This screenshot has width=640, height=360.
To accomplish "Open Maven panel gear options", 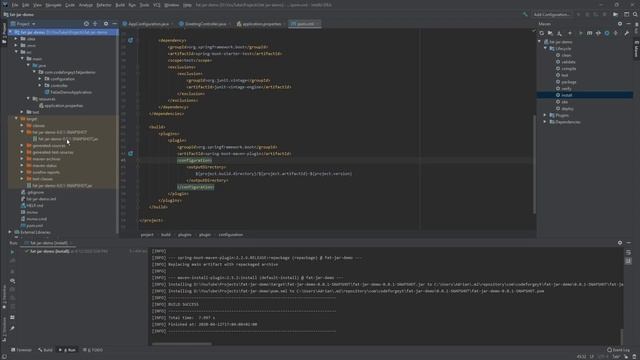I will click(x=620, y=24).
